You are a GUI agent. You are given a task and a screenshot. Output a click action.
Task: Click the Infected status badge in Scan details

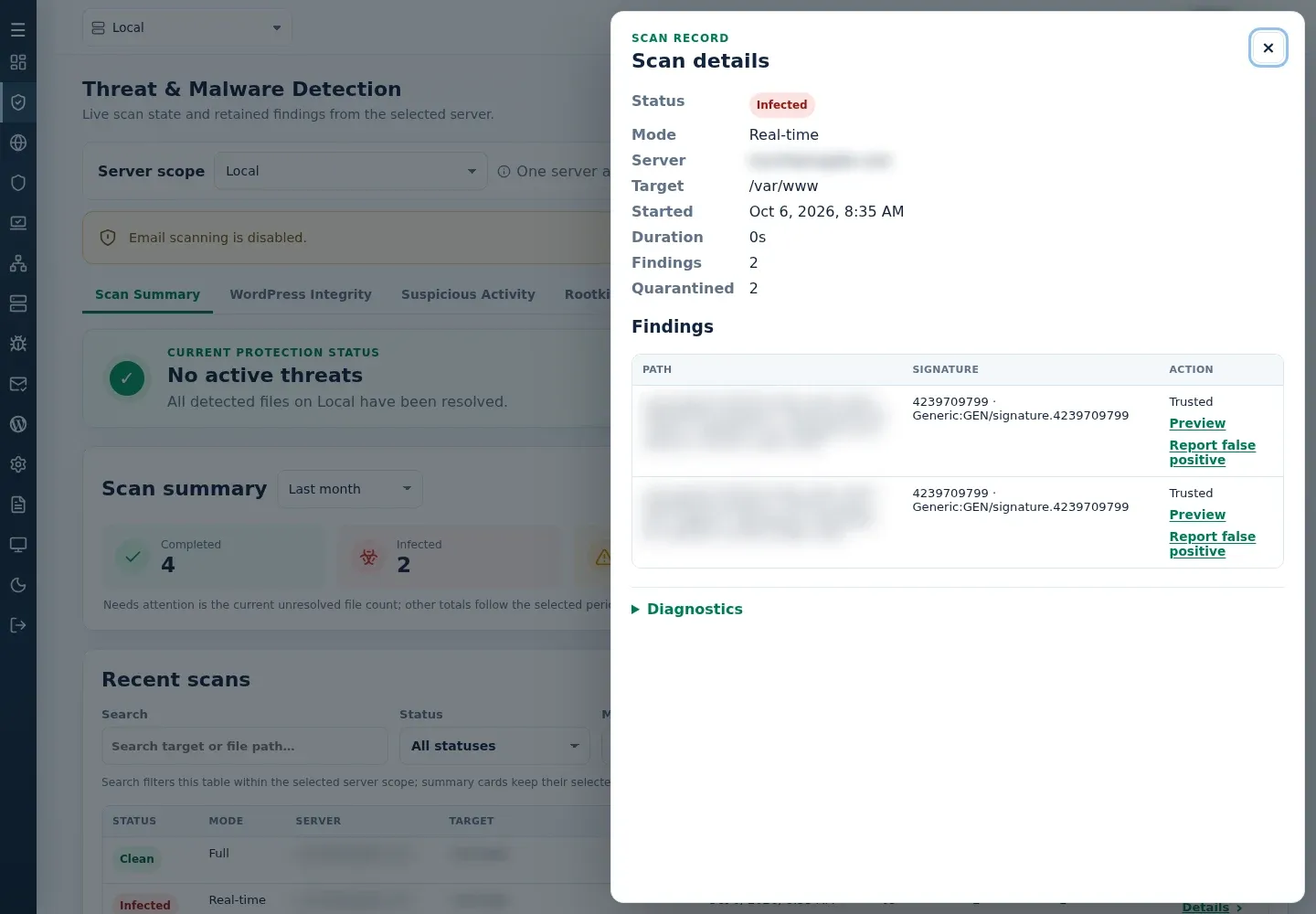coord(781,105)
